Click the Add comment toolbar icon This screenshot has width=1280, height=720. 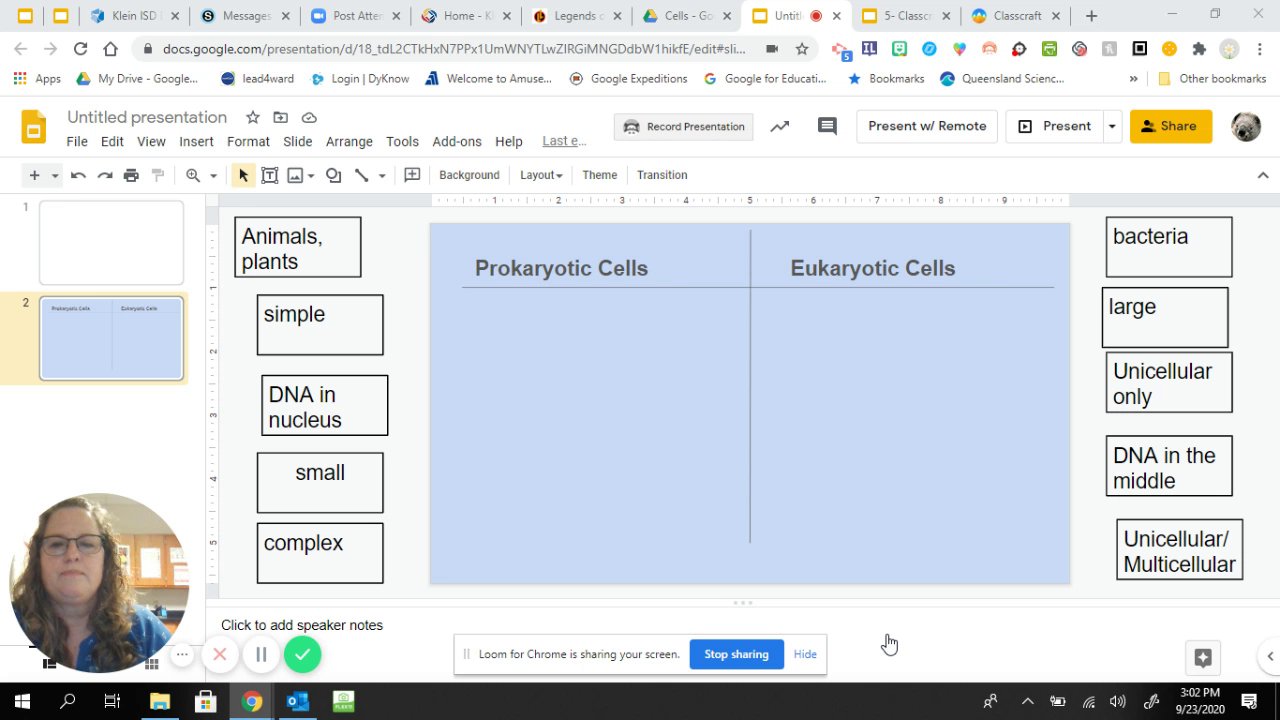coord(412,175)
